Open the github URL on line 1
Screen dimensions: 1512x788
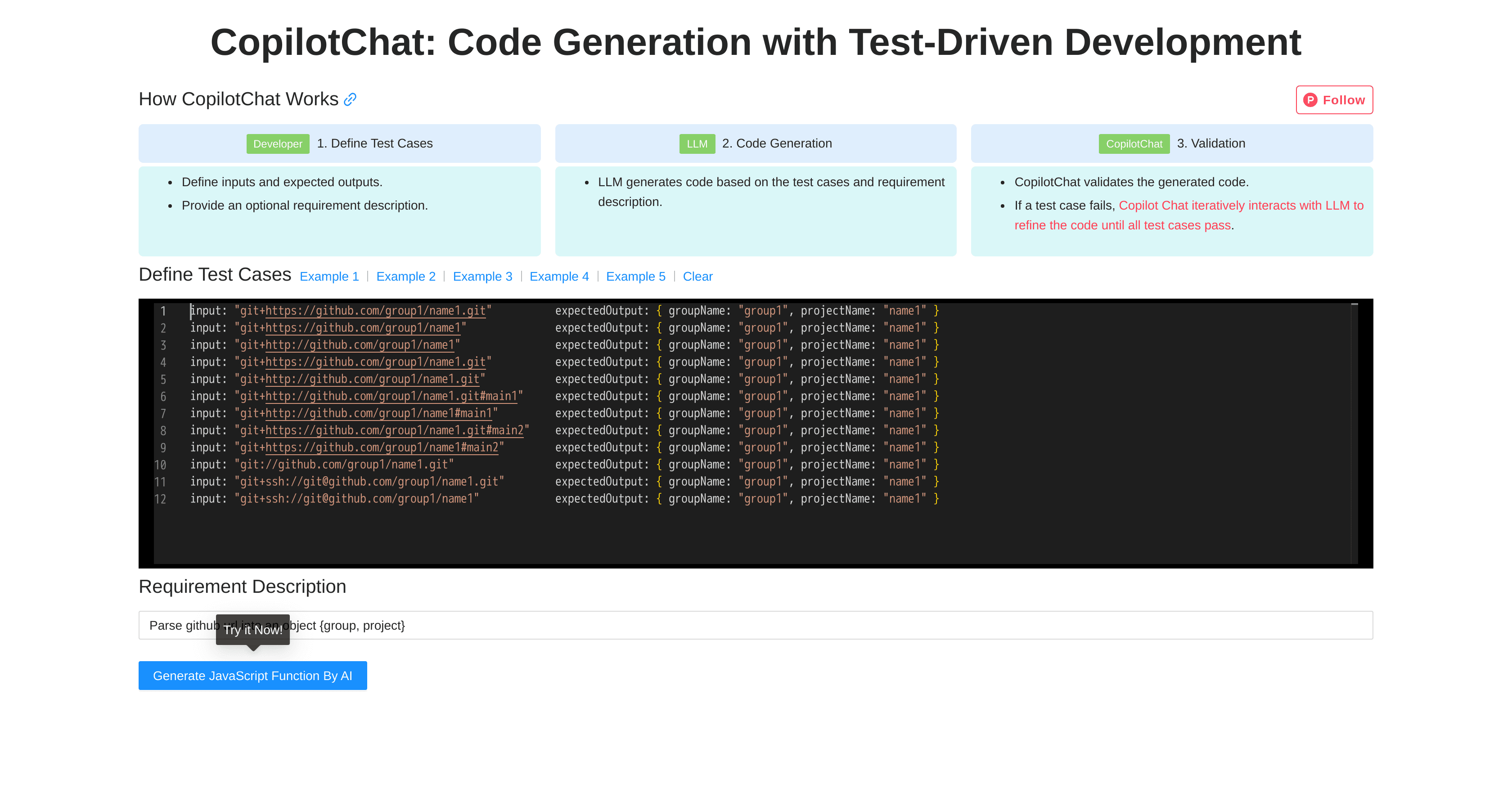[x=376, y=310]
